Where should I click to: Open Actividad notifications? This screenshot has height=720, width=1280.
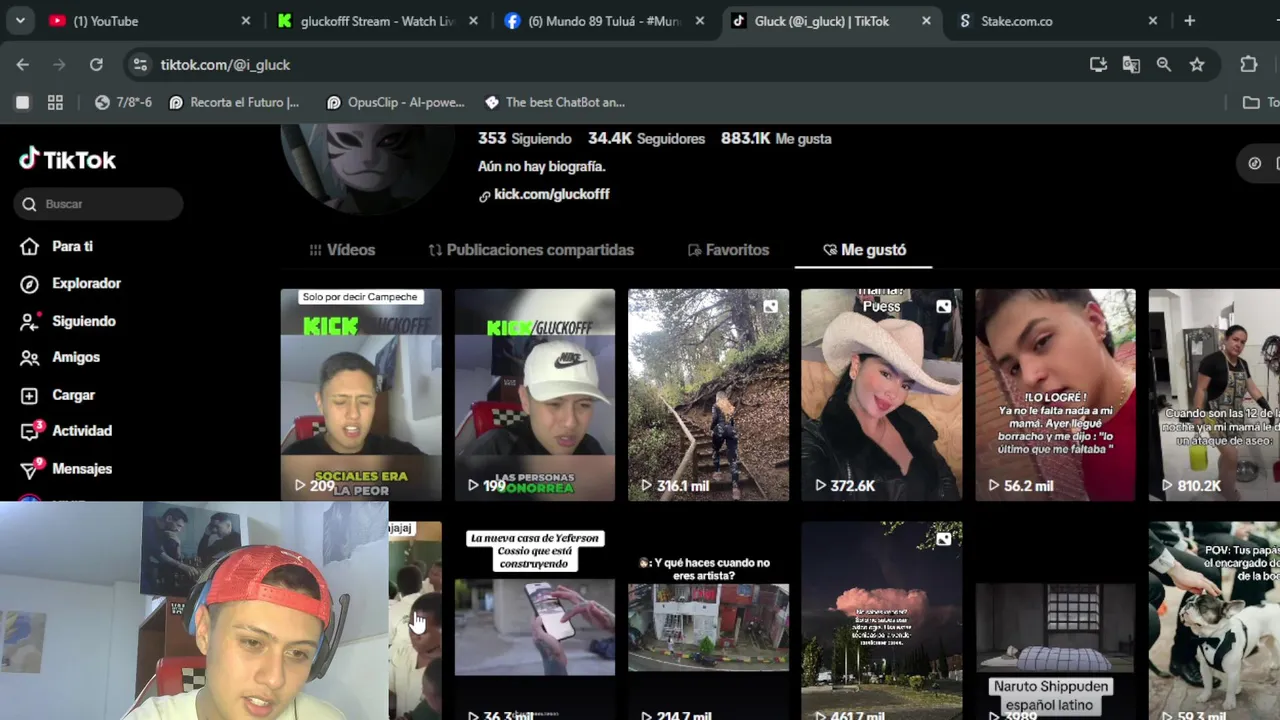tap(67, 431)
